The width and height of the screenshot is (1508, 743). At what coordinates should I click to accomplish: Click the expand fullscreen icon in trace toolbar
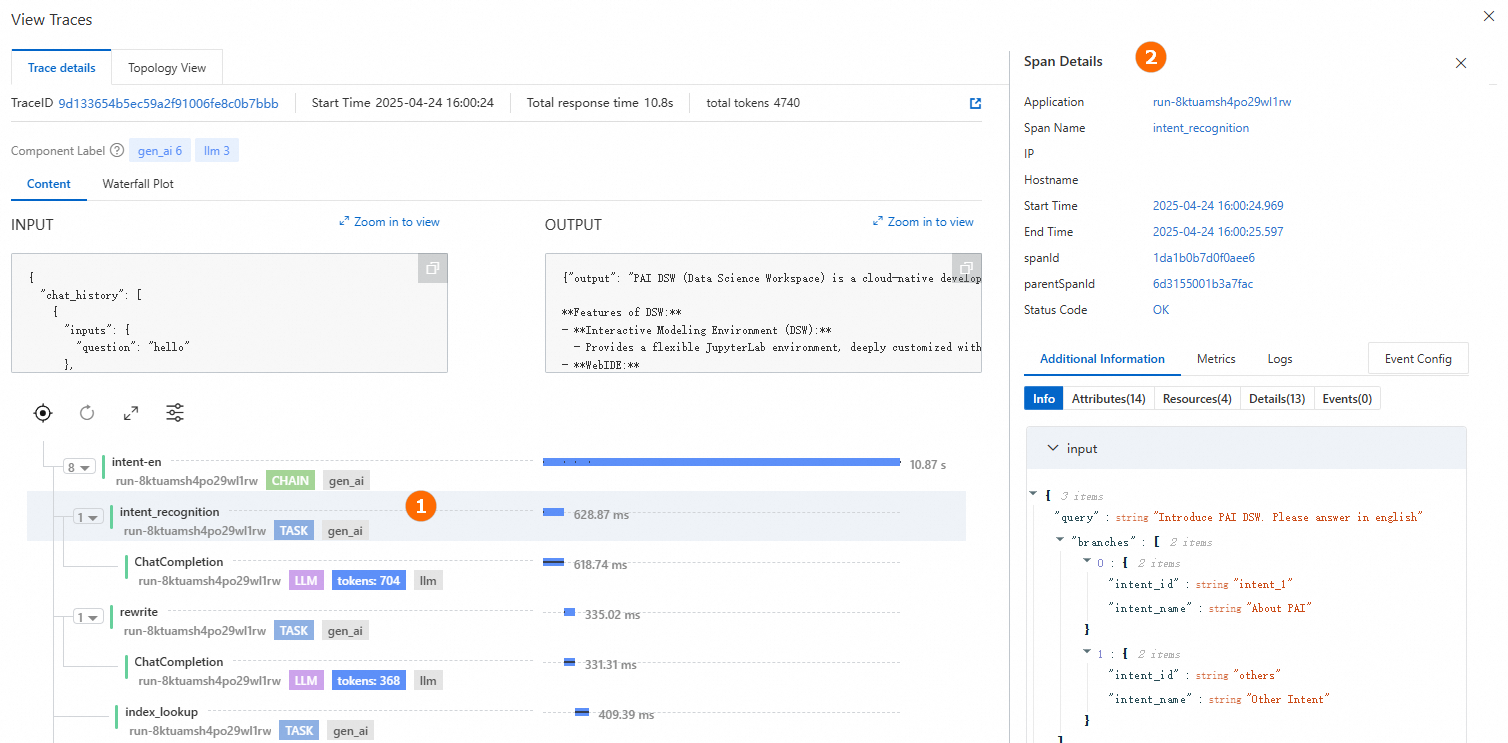point(131,412)
